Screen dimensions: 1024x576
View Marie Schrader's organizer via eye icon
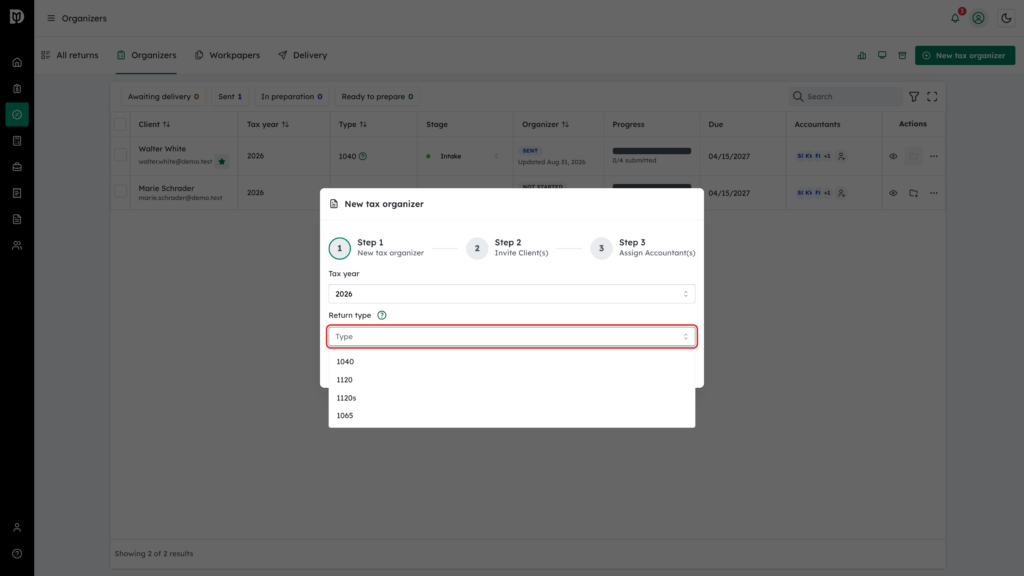click(893, 193)
